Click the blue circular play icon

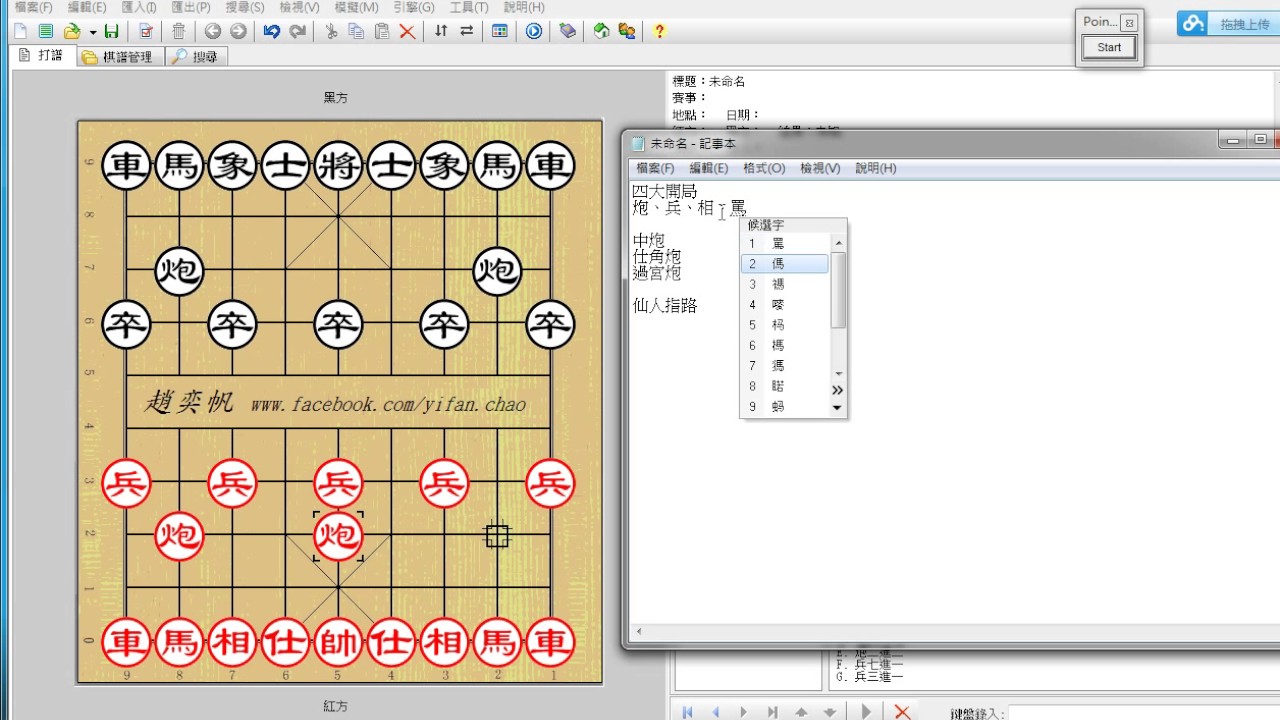coord(534,31)
